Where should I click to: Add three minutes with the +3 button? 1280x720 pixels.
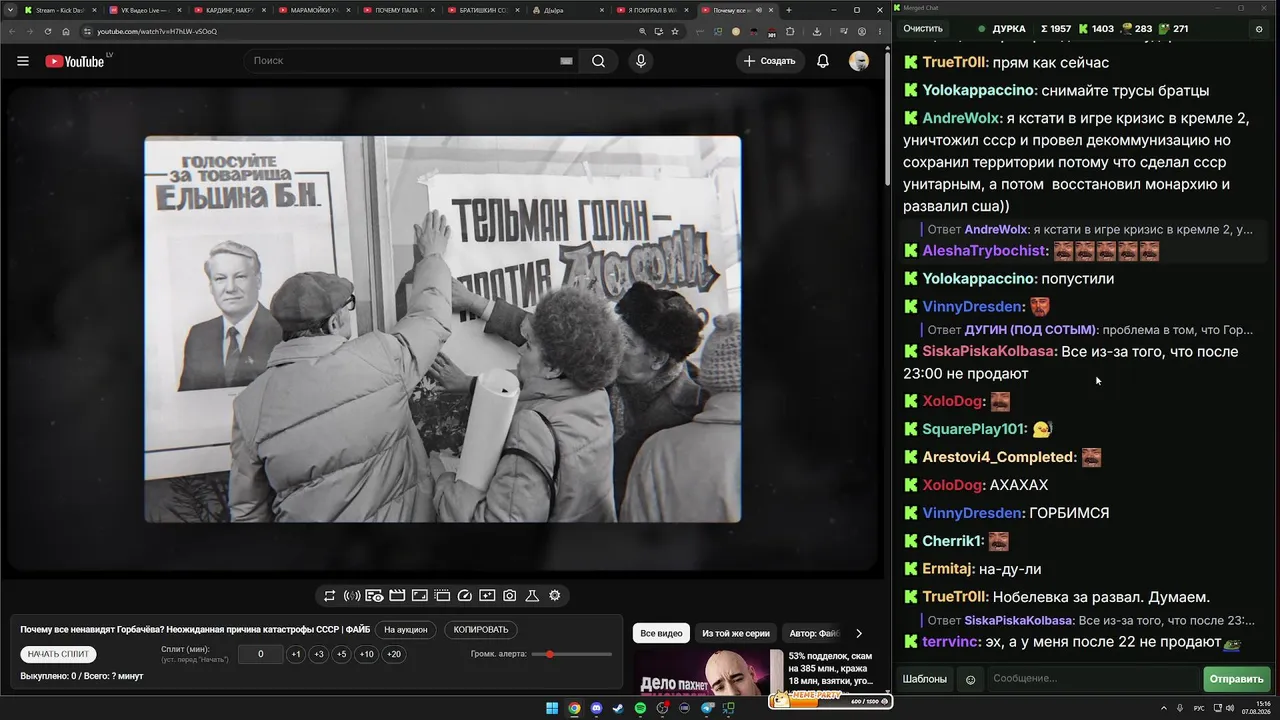coord(319,654)
